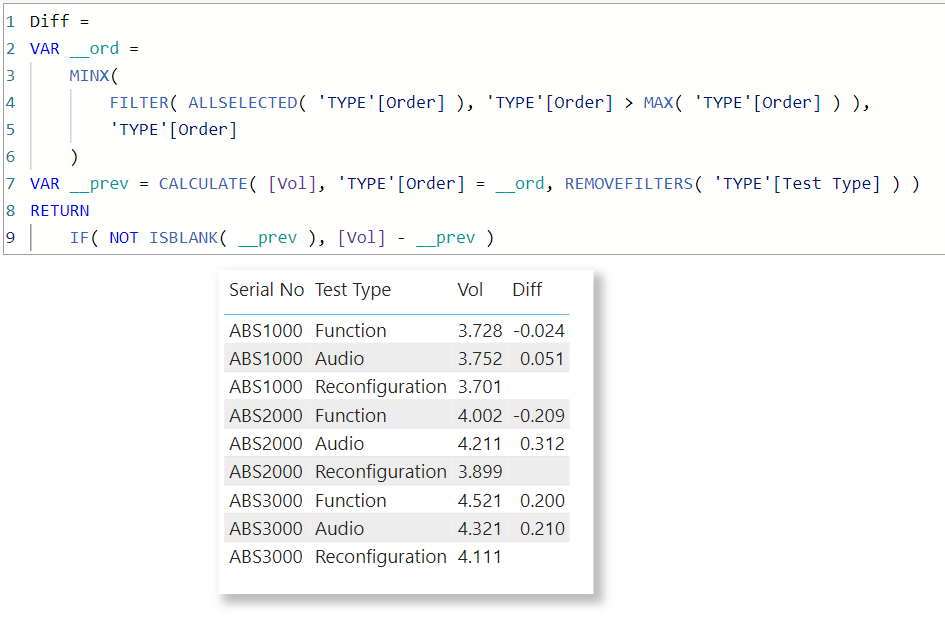This screenshot has width=945, height=621.
Task: Select Diff value 0.051
Action: point(542,359)
